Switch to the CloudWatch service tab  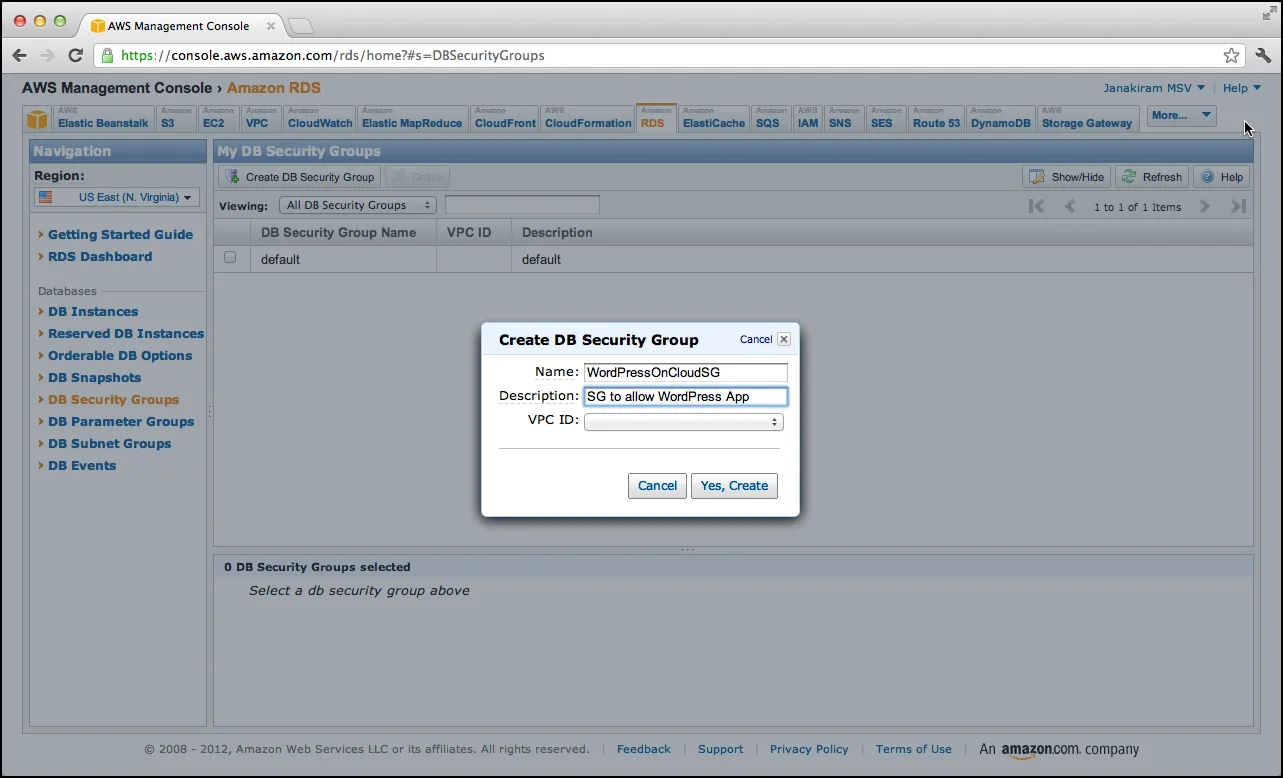320,118
